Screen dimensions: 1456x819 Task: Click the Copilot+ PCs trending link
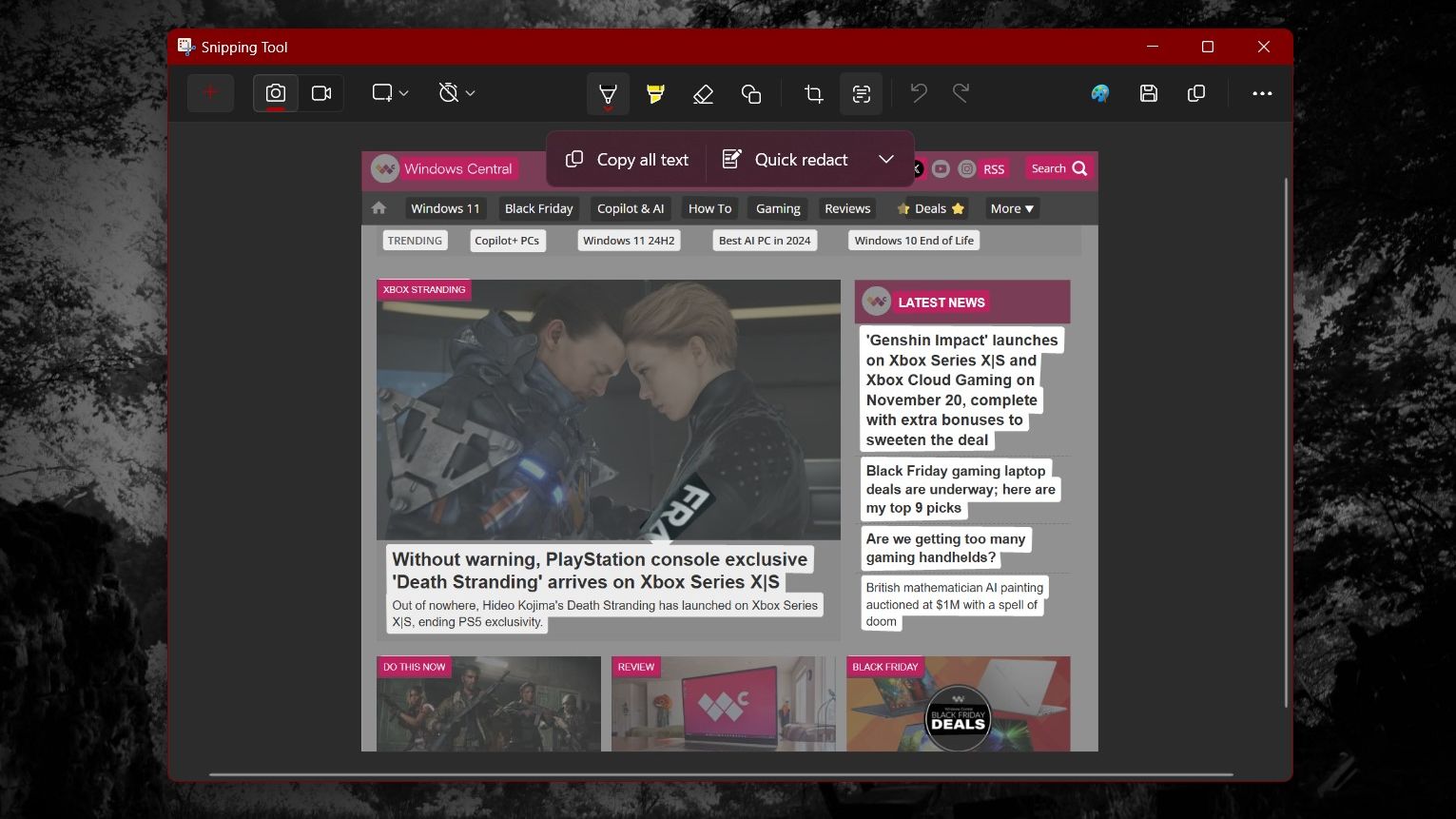(507, 241)
